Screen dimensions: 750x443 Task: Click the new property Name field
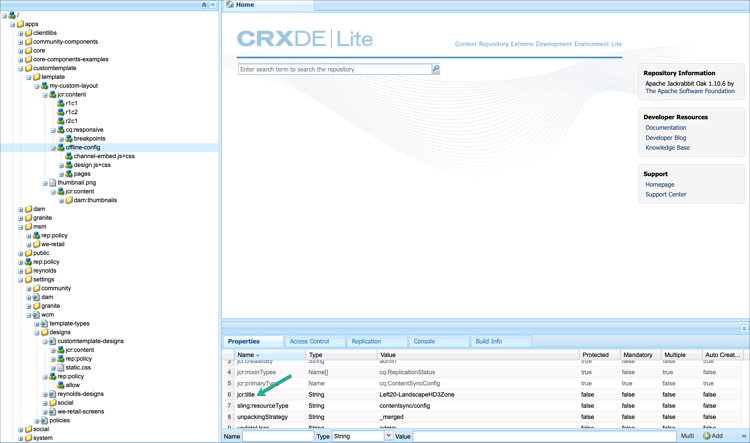tap(278, 436)
